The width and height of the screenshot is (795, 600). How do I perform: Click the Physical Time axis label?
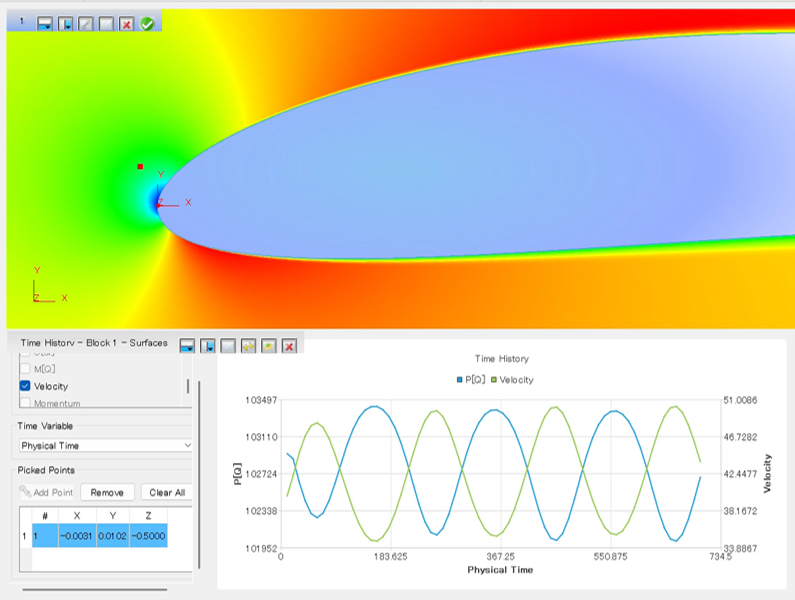500,570
